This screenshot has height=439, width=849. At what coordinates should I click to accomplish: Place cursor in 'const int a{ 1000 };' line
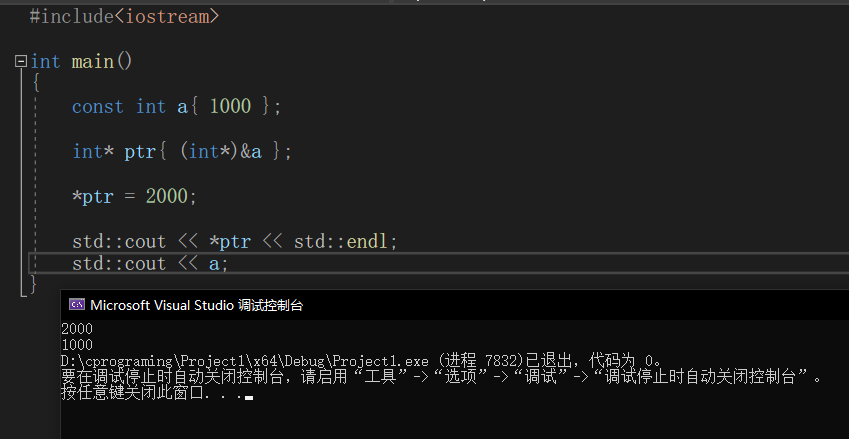tap(177, 106)
